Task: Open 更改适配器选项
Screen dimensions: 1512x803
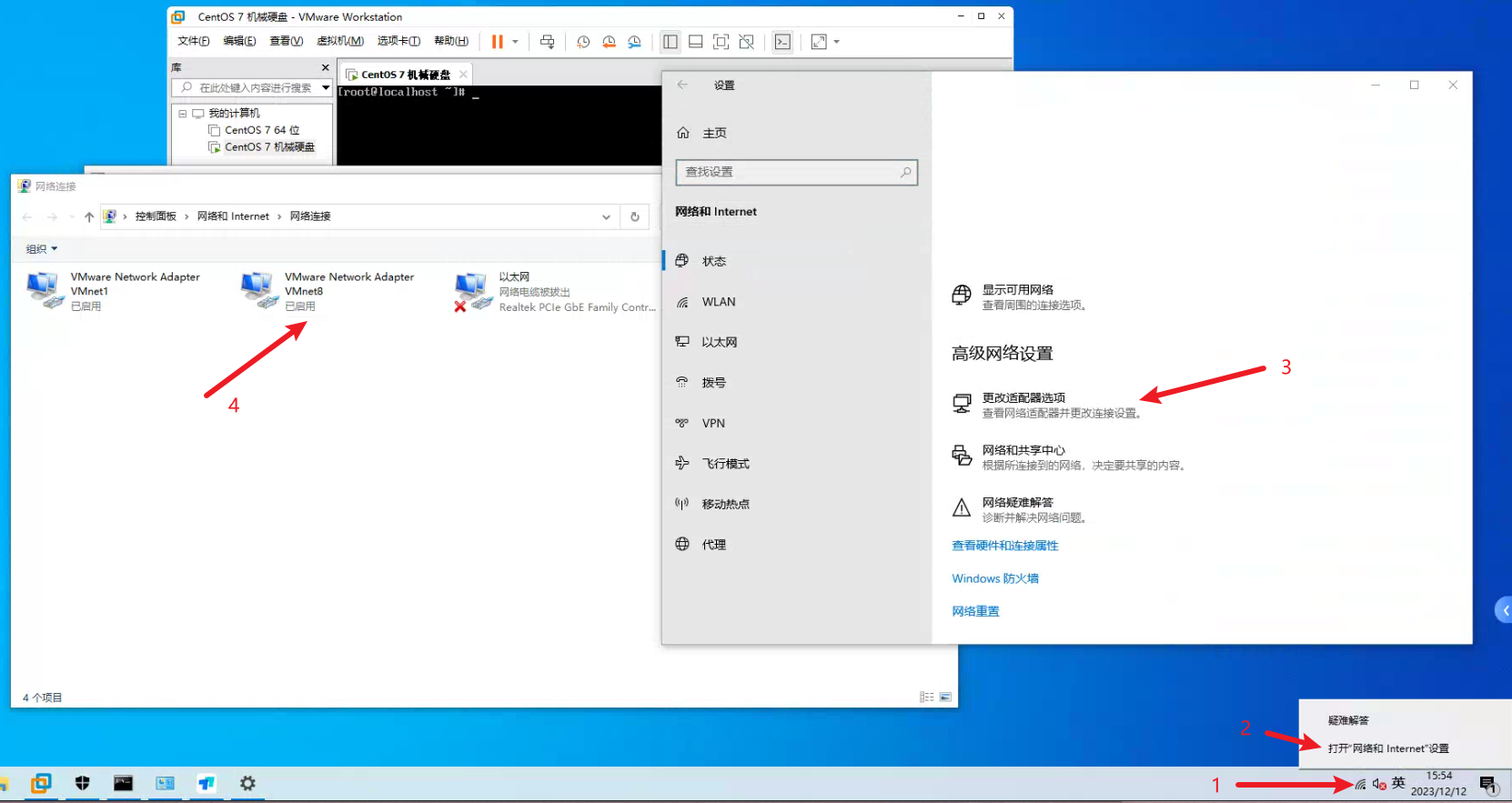Action: [1046, 405]
